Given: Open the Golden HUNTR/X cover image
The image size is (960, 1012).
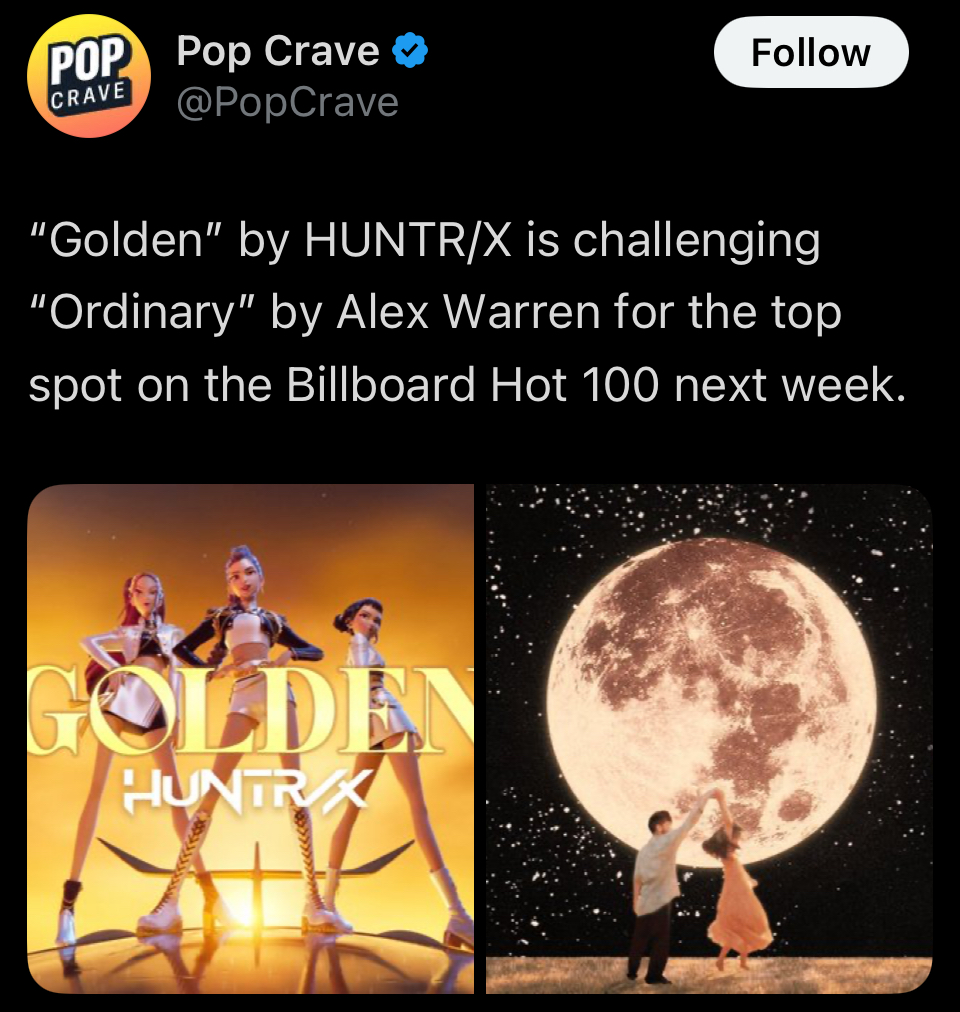Looking at the screenshot, I should [x=250, y=738].
